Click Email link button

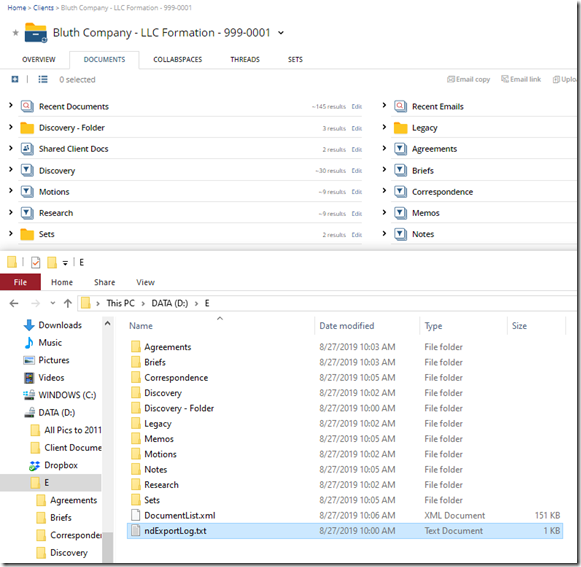[521, 79]
